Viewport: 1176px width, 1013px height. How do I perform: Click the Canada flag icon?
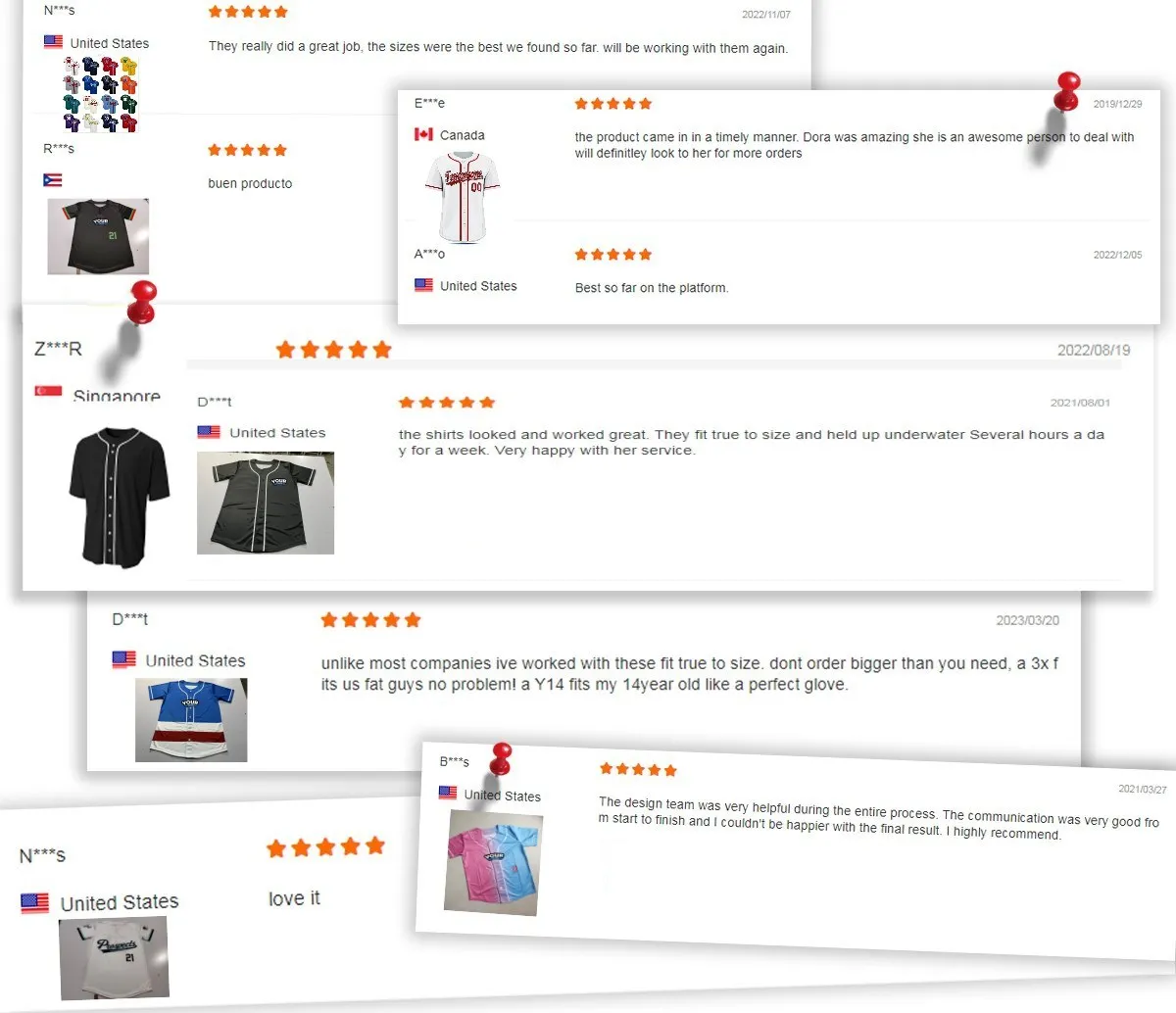point(423,134)
